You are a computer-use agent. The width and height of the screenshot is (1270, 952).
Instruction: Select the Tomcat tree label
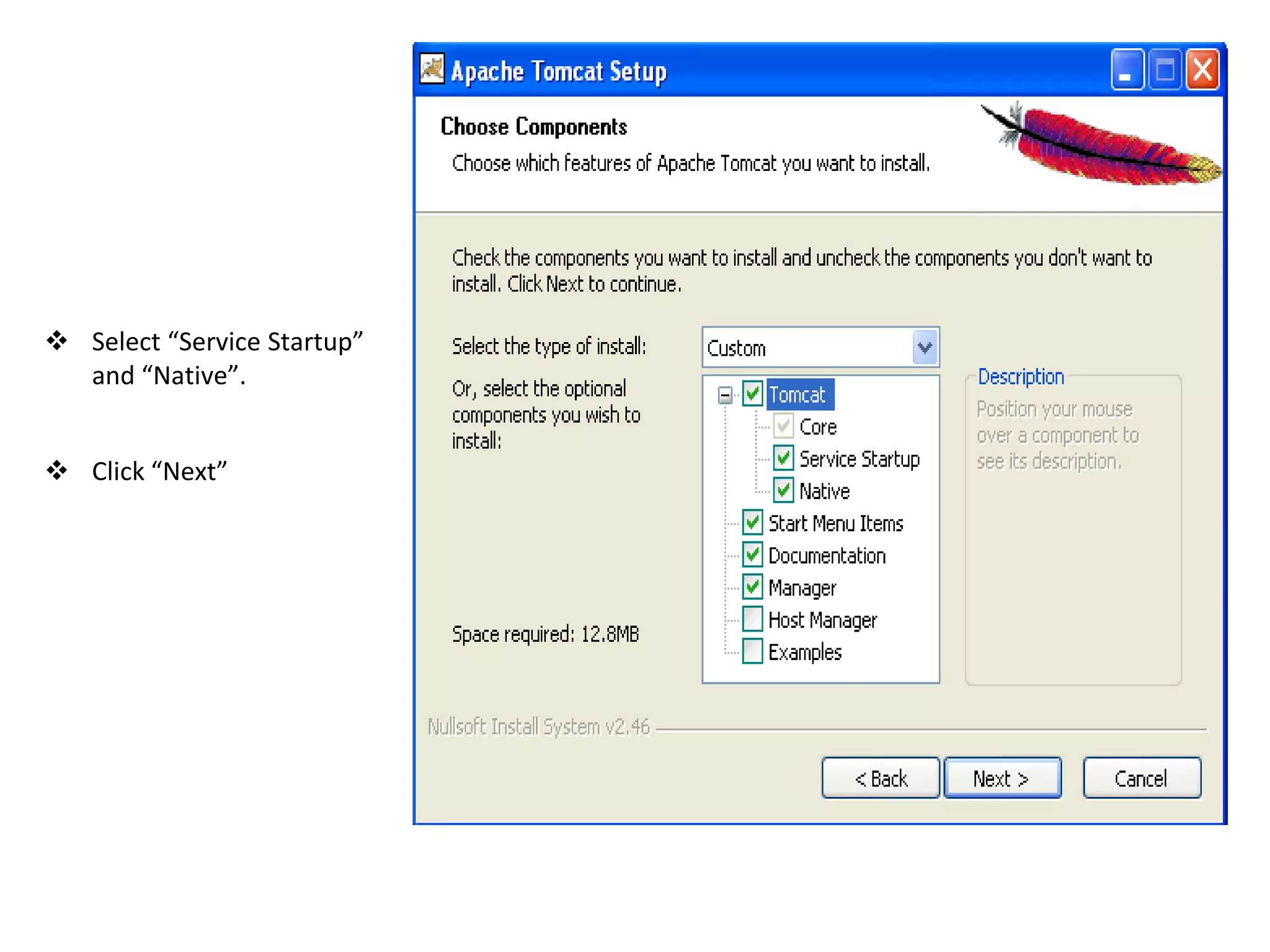click(x=800, y=395)
